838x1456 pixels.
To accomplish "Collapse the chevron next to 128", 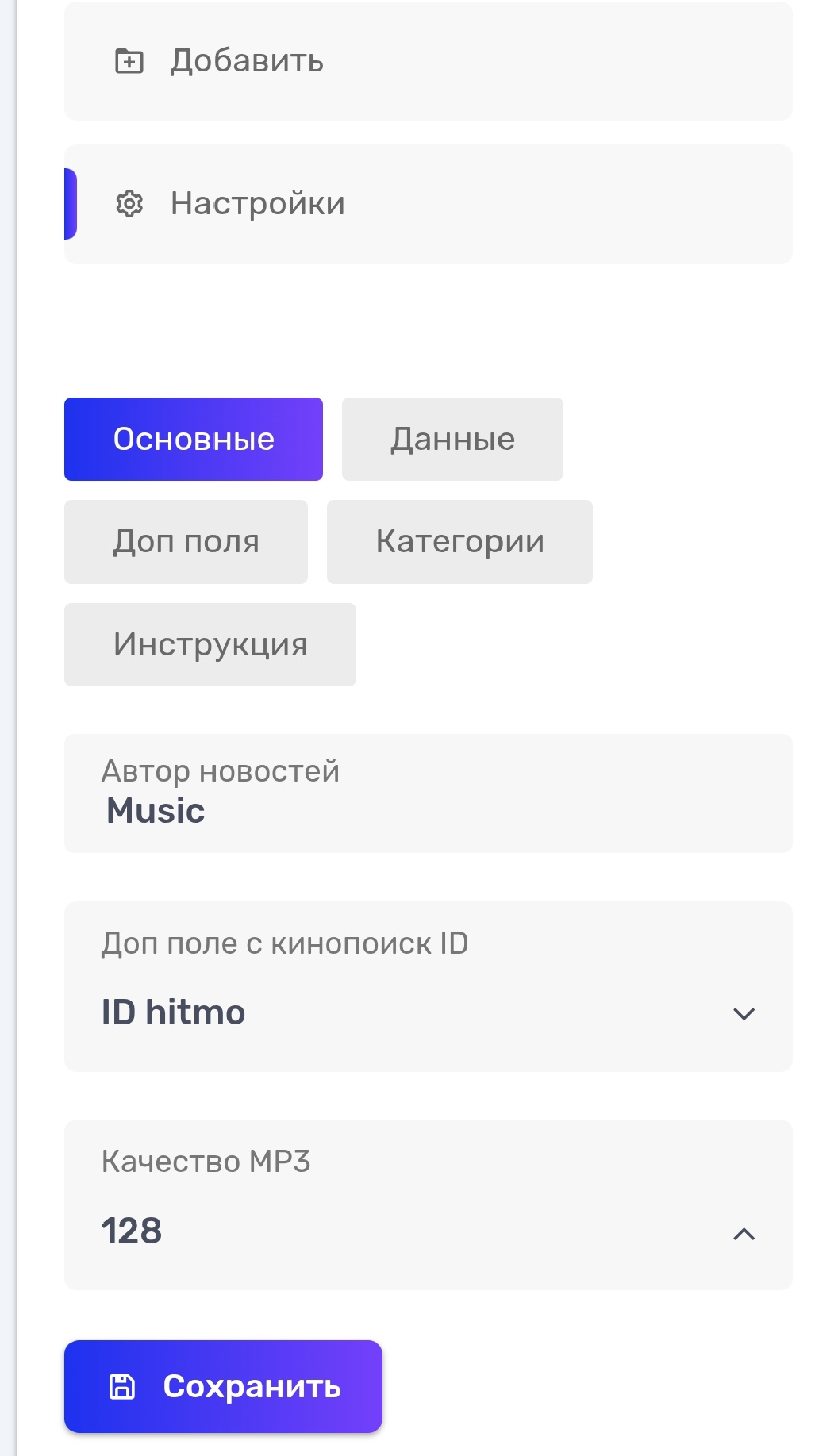I will point(744,1233).
